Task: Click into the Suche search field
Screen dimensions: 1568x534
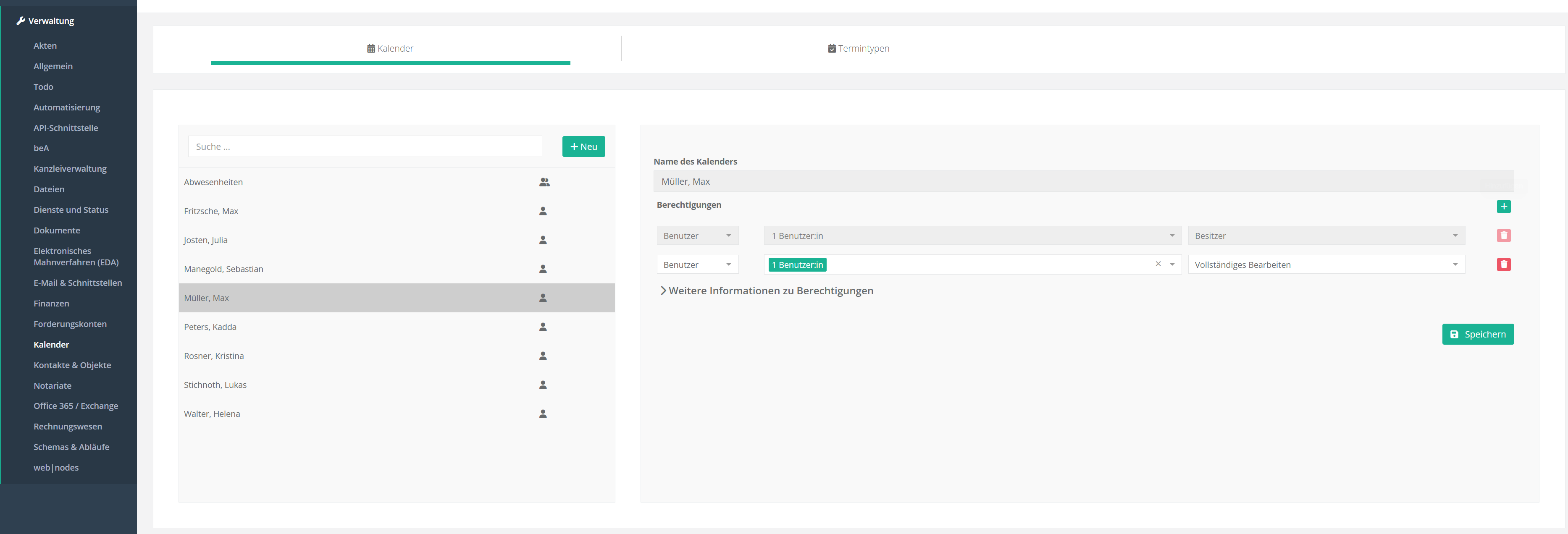Action: [365, 147]
